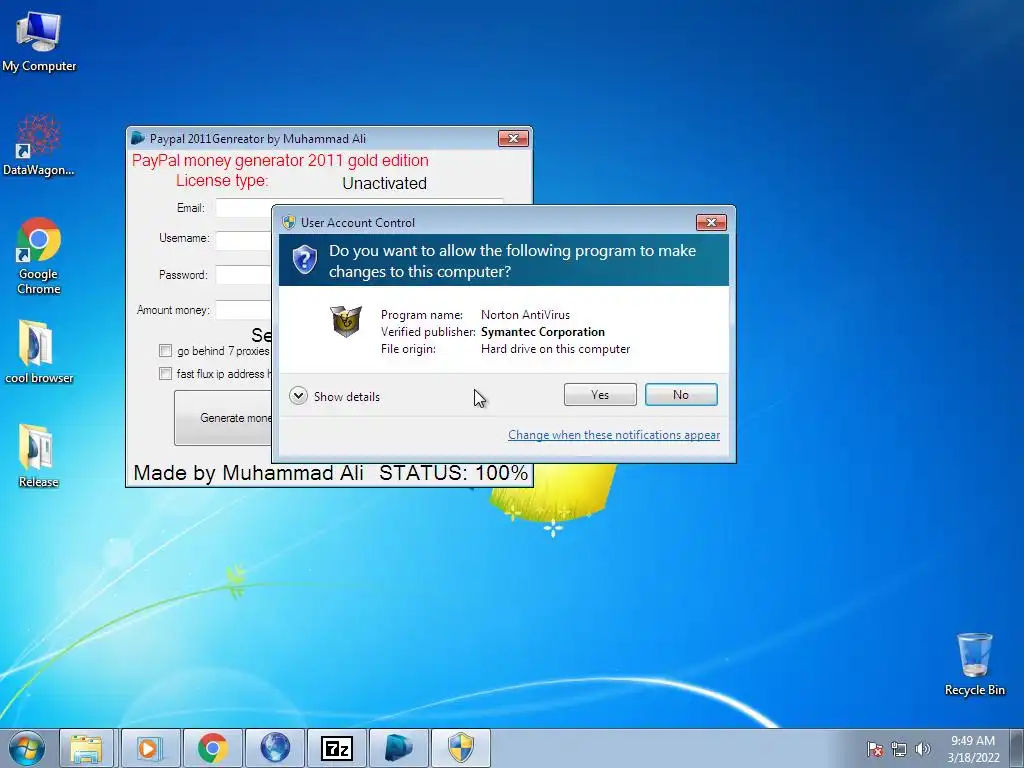1024x768 pixels.
Task: Open the taskbar clock showing 9:49 AM
Action: tap(973, 749)
